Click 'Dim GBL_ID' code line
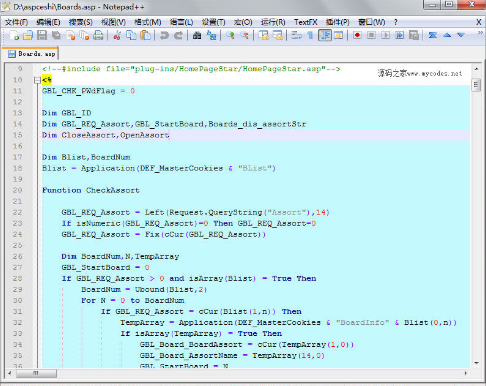This screenshot has height=386, width=486. (x=67, y=113)
